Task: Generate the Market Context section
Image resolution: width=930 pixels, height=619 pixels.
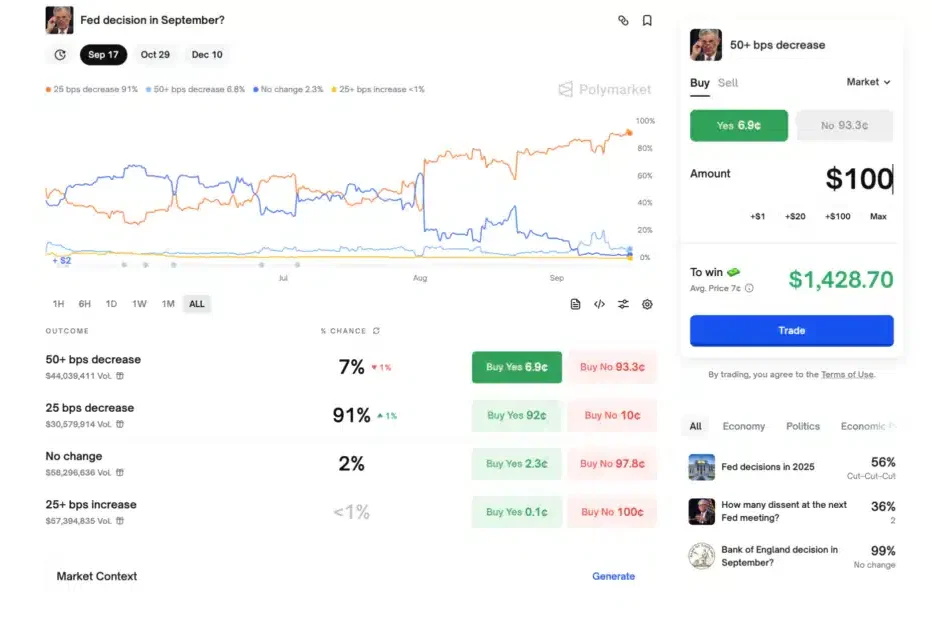Action: tap(613, 576)
